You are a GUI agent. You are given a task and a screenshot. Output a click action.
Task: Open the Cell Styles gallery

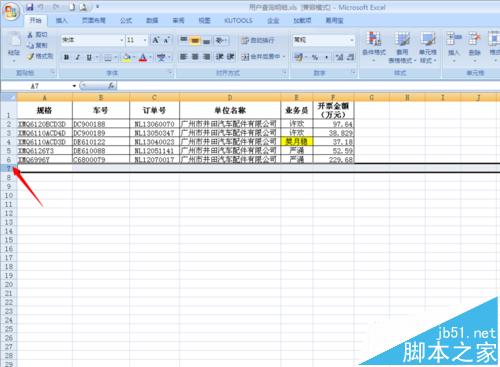pyautogui.click(x=427, y=47)
